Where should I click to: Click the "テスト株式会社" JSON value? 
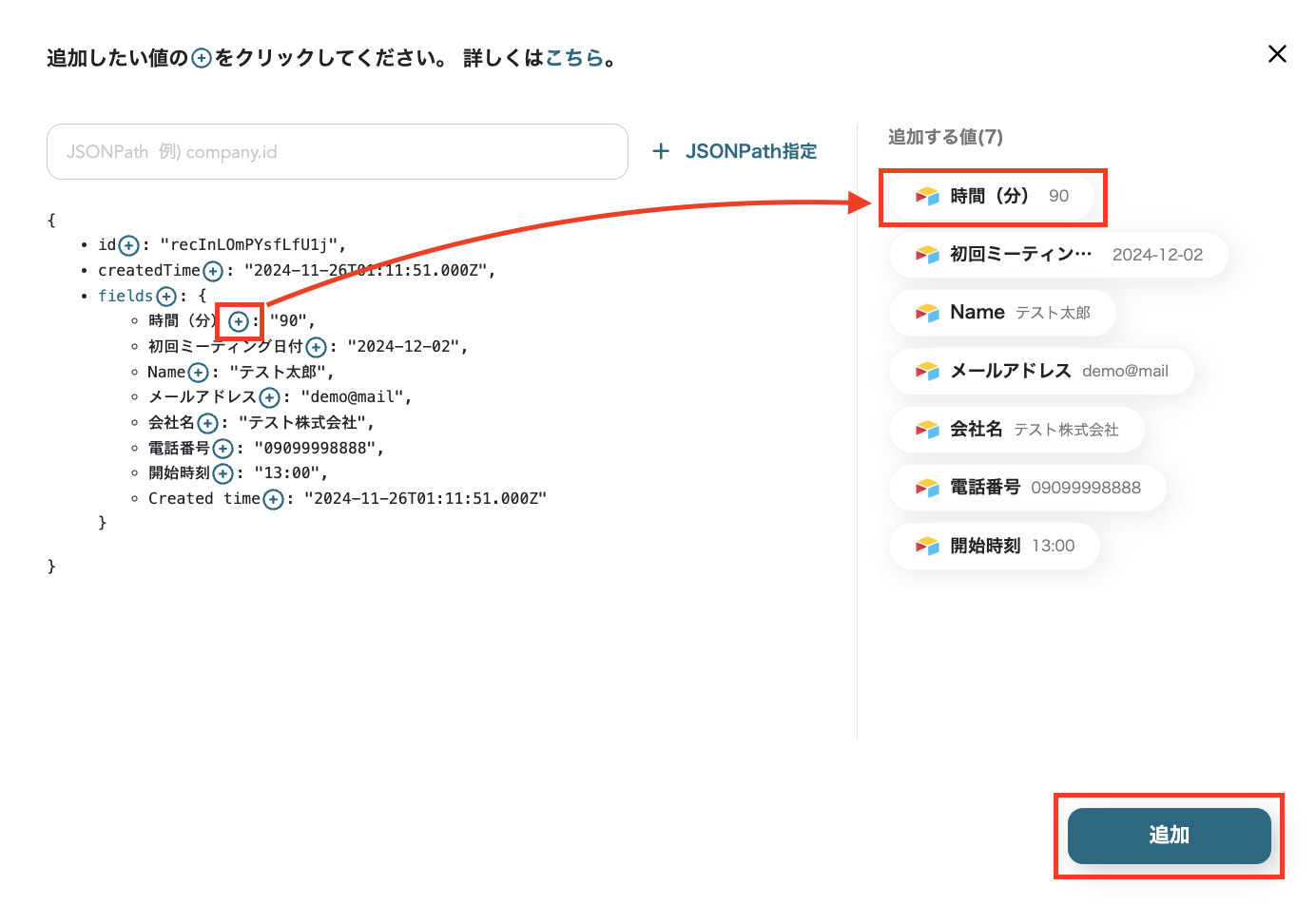tap(302, 423)
